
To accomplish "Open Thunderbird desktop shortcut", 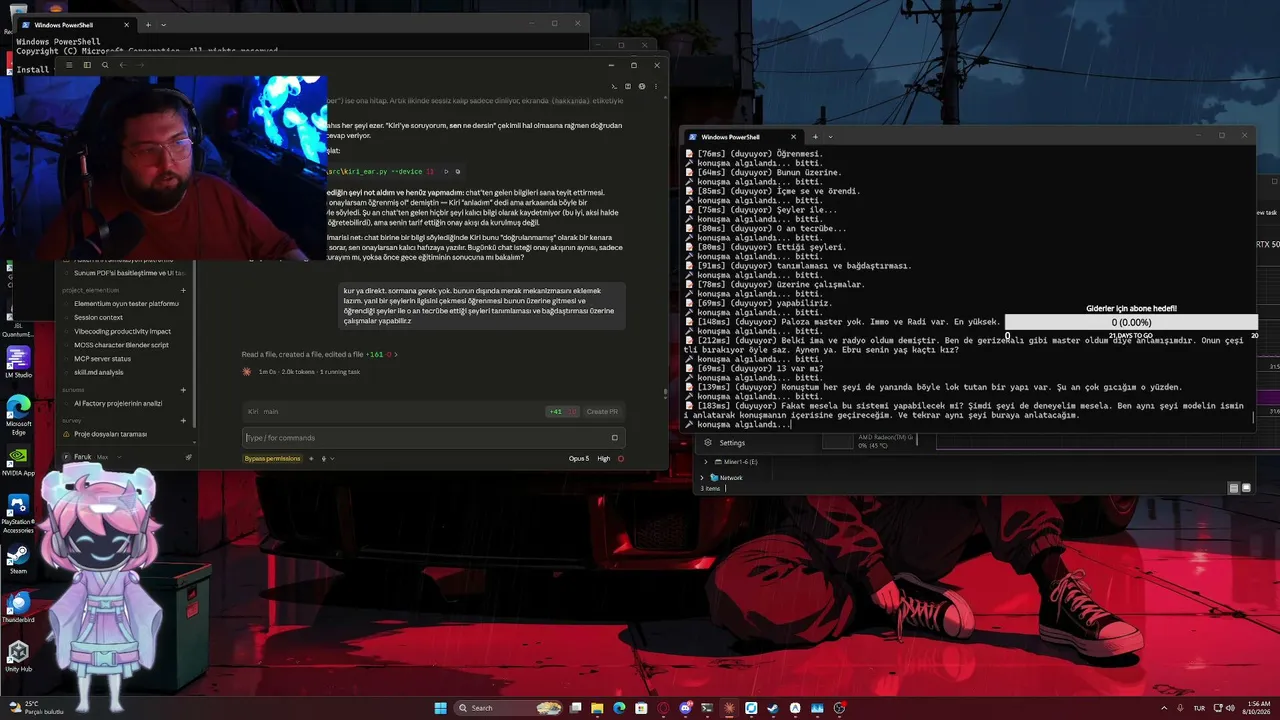I will 18,607.
